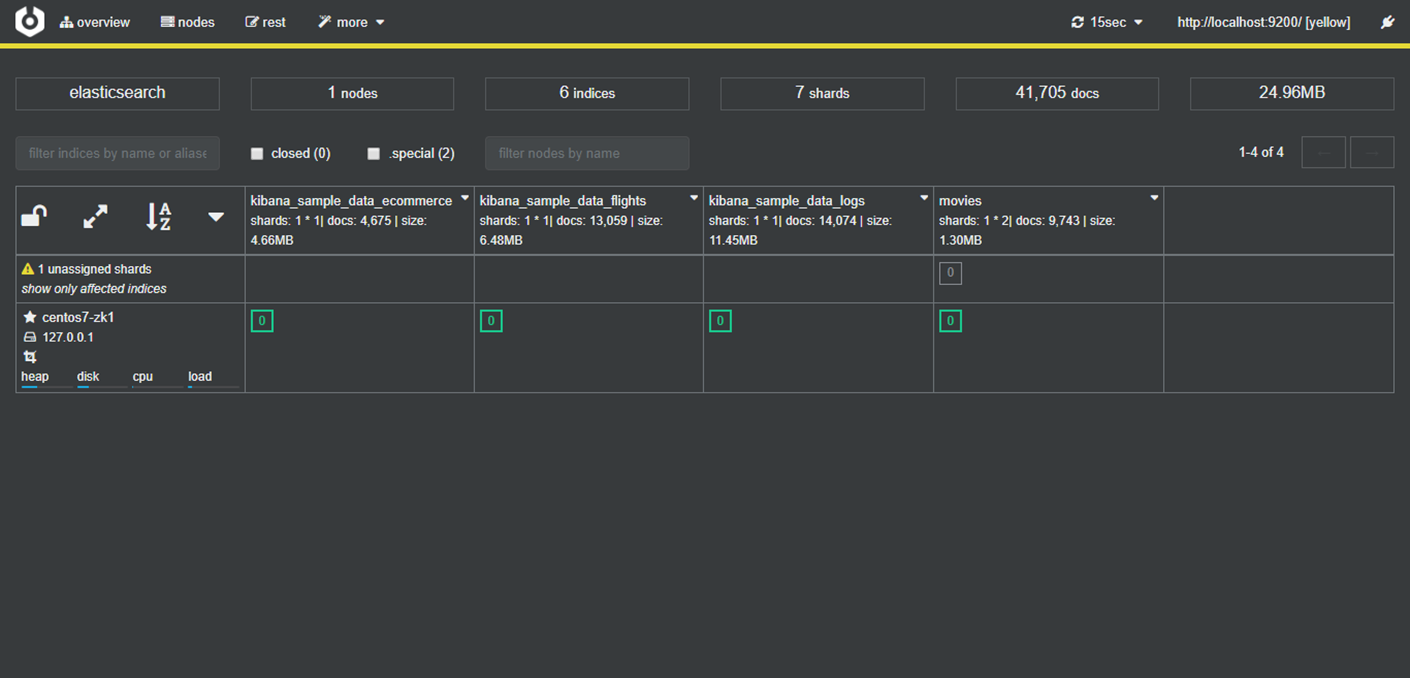1410x678 pixels.
Task: Click show only affected indices
Action: (x=94, y=289)
